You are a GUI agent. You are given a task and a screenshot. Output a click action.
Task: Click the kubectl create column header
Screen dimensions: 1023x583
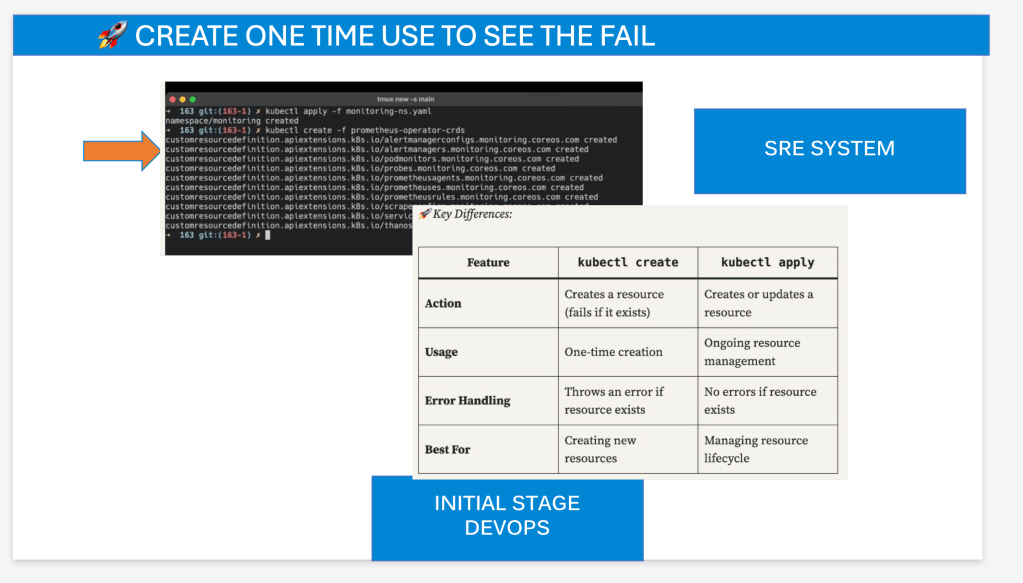pyautogui.click(x=628, y=262)
